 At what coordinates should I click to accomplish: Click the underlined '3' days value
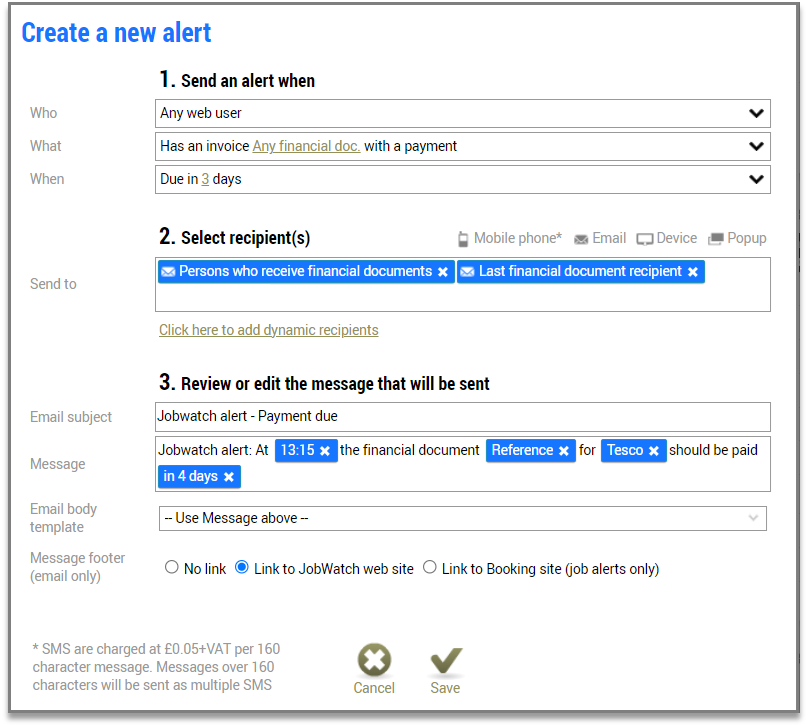coord(205,179)
